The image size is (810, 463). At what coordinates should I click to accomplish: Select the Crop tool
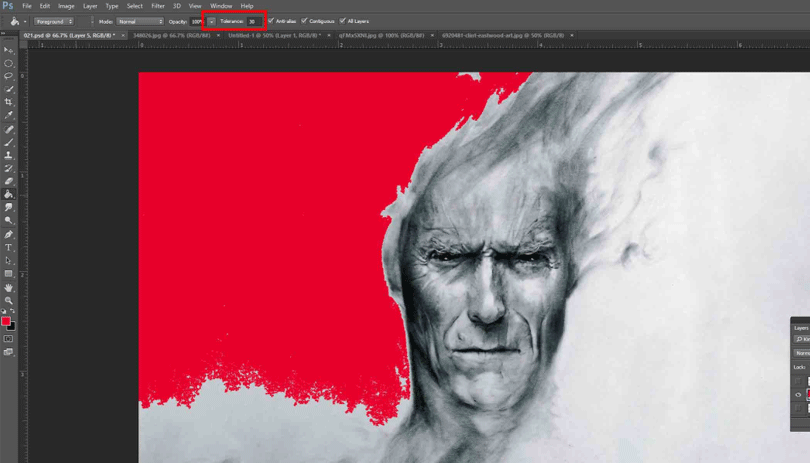point(9,102)
